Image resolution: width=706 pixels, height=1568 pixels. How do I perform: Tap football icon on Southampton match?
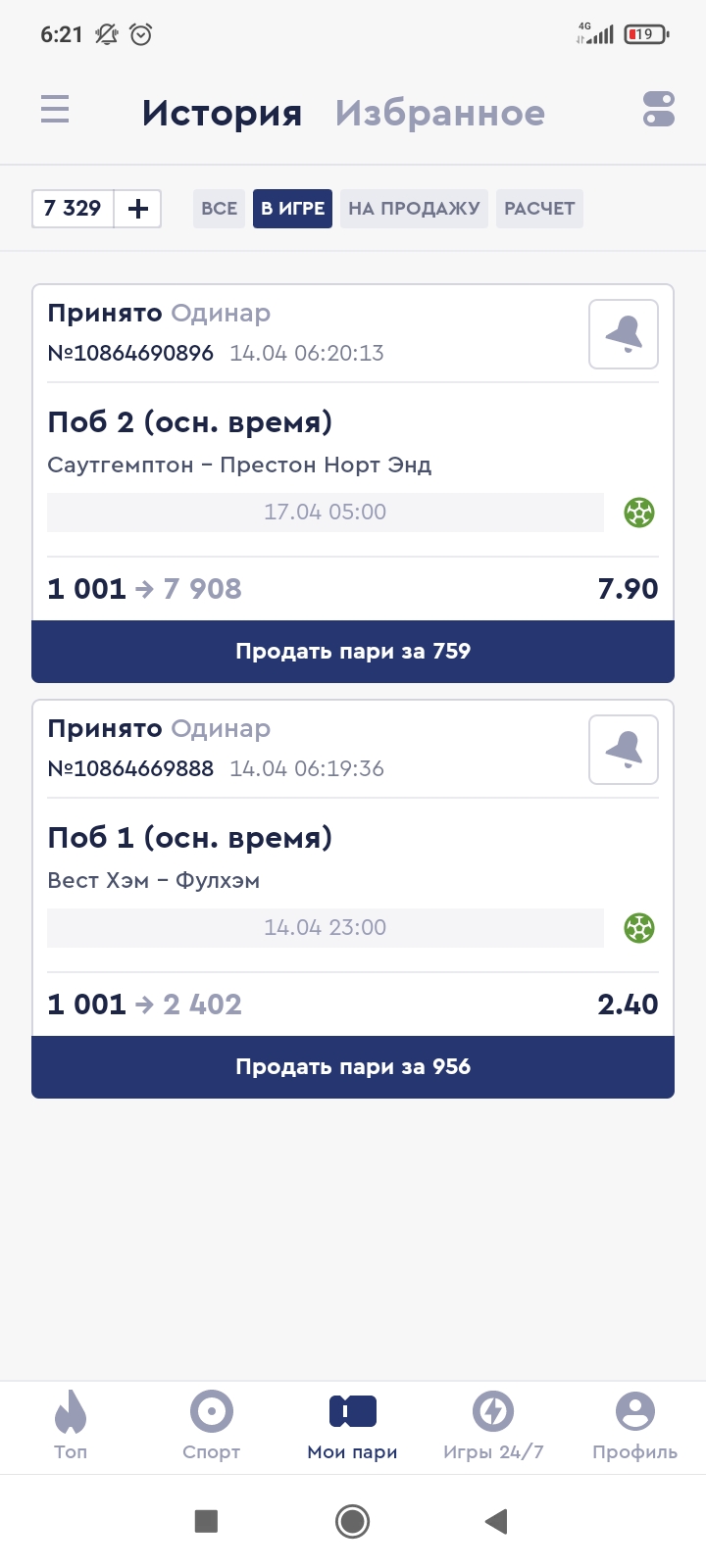[639, 513]
